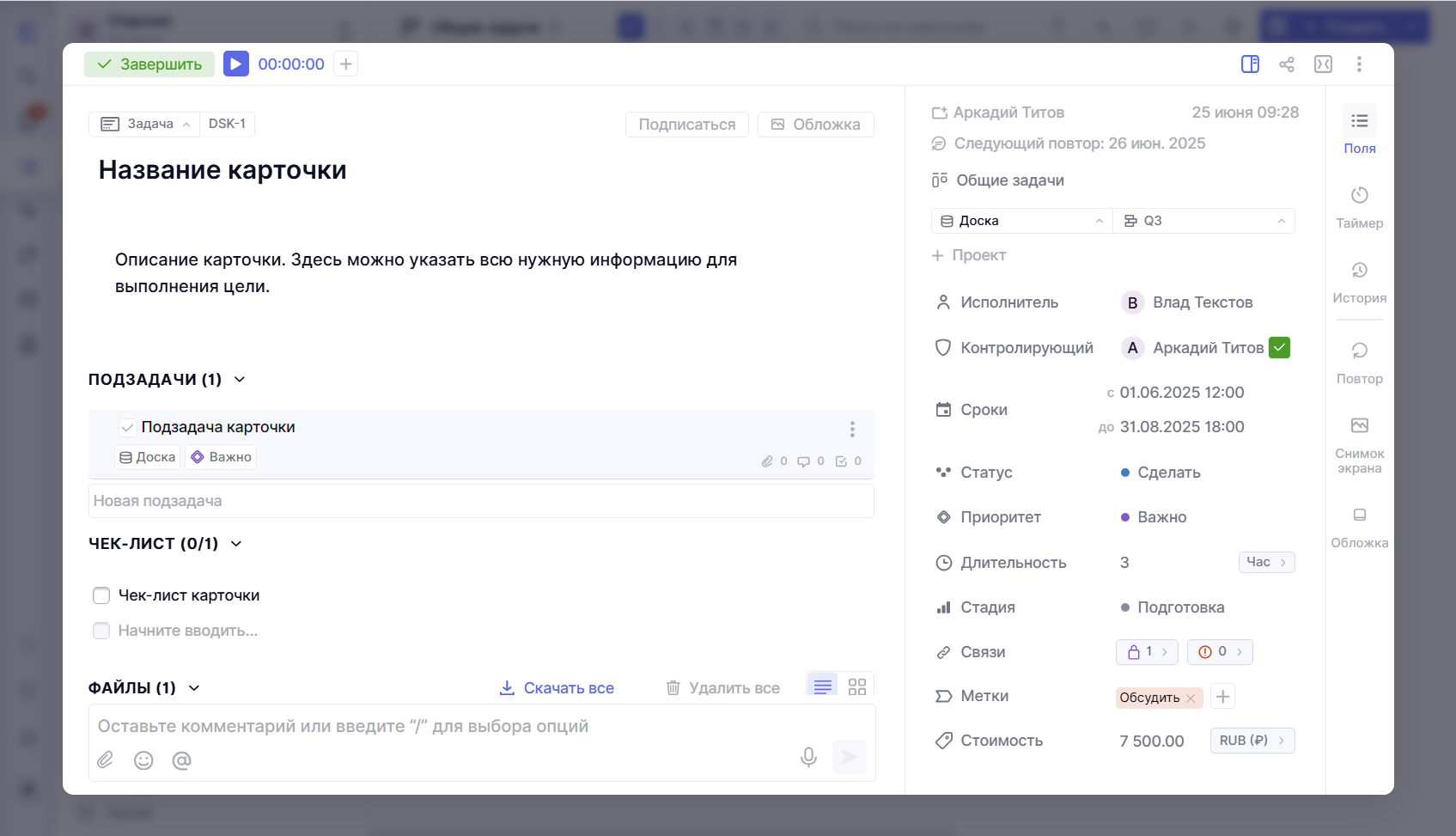Open the emoji picker in comment box

tap(143, 760)
